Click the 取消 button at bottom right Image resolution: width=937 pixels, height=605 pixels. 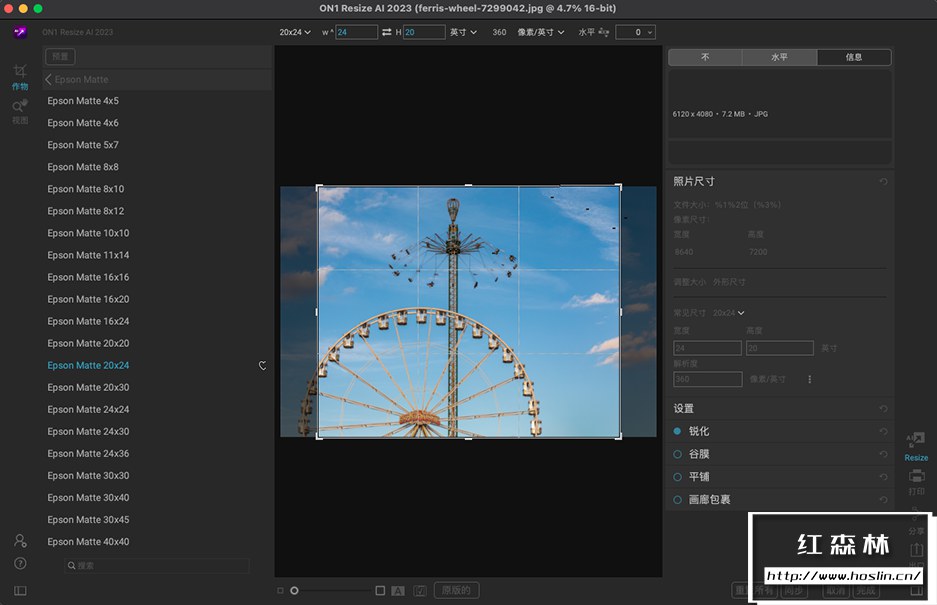coord(834,590)
